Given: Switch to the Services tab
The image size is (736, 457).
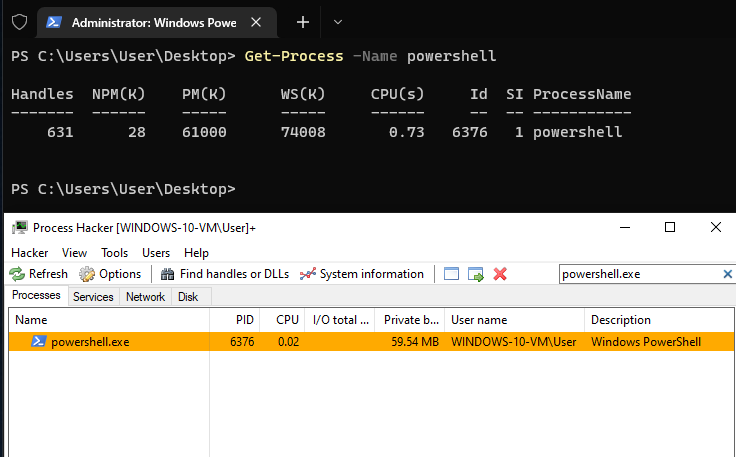Looking at the screenshot, I should pyautogui.click(x=93, y=297).
